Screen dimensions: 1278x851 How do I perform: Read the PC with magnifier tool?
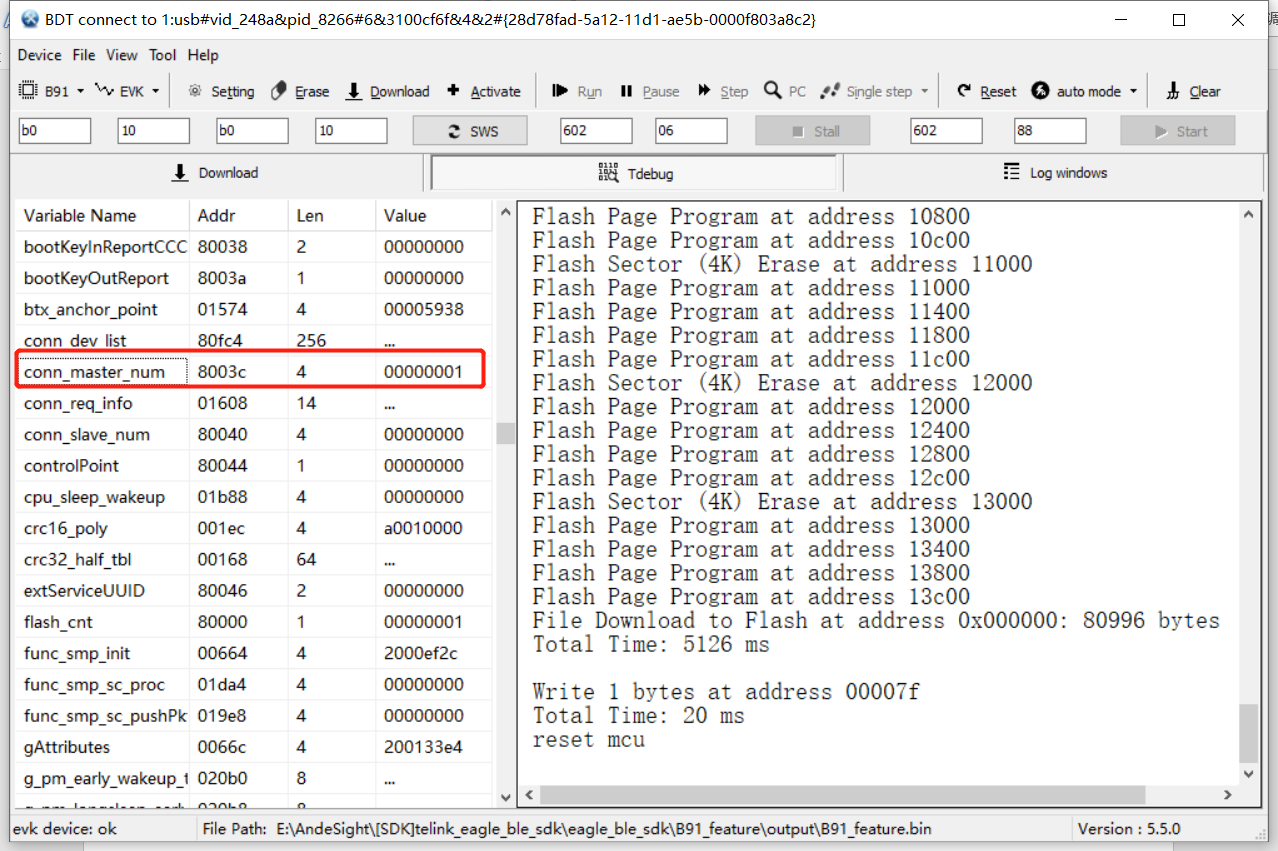pos(785,91)
